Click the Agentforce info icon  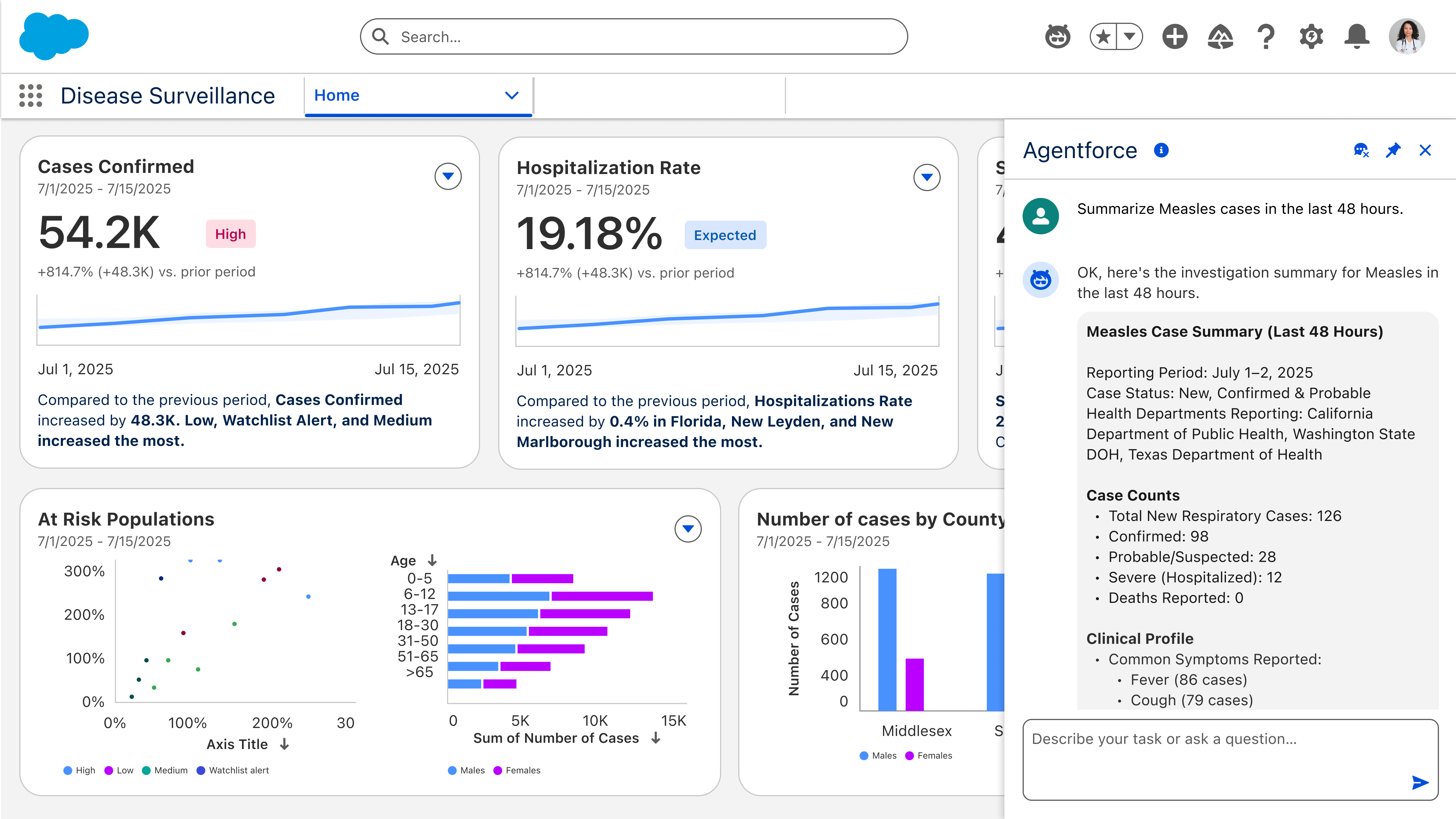1161,150
